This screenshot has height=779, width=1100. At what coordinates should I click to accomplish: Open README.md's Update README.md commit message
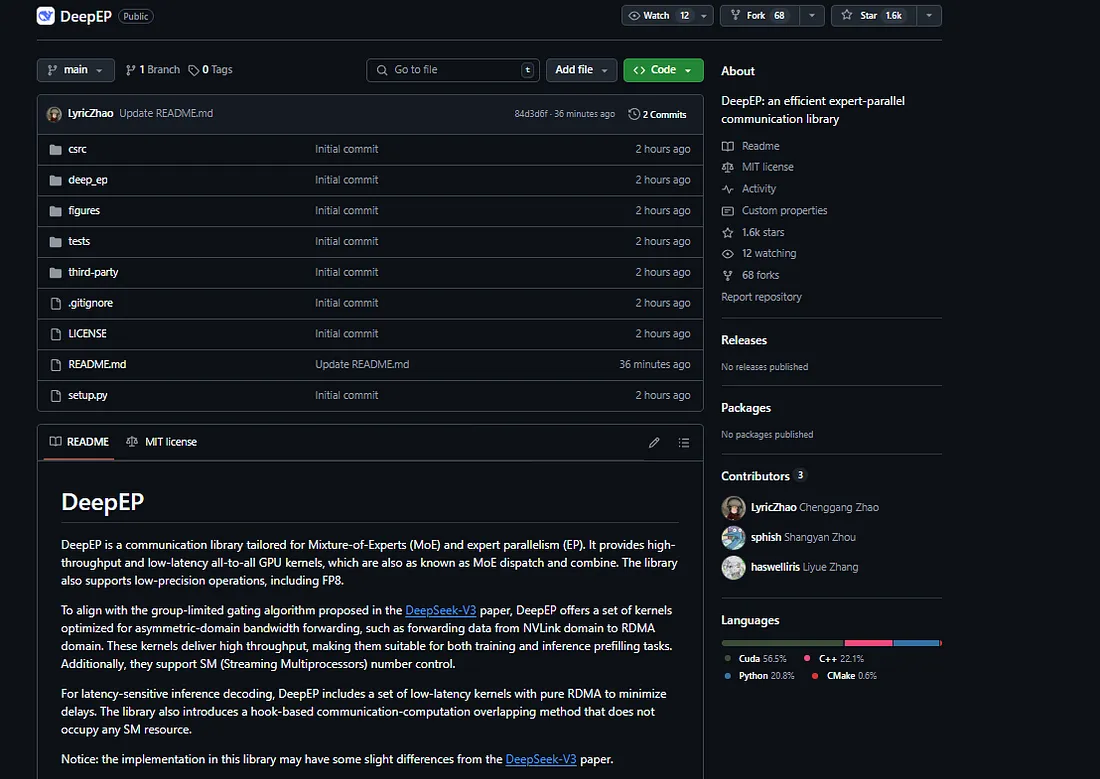tap(362, 365)
